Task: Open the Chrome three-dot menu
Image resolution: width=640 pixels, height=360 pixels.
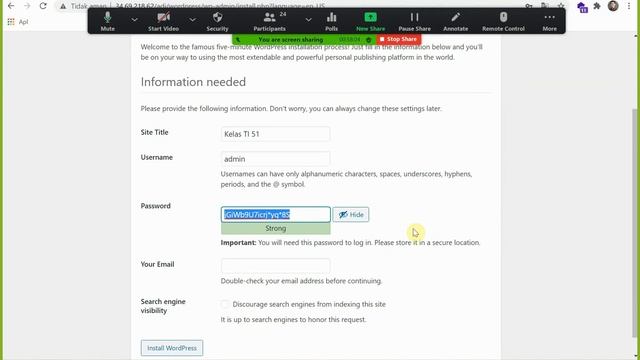Action: coord(629,6)
